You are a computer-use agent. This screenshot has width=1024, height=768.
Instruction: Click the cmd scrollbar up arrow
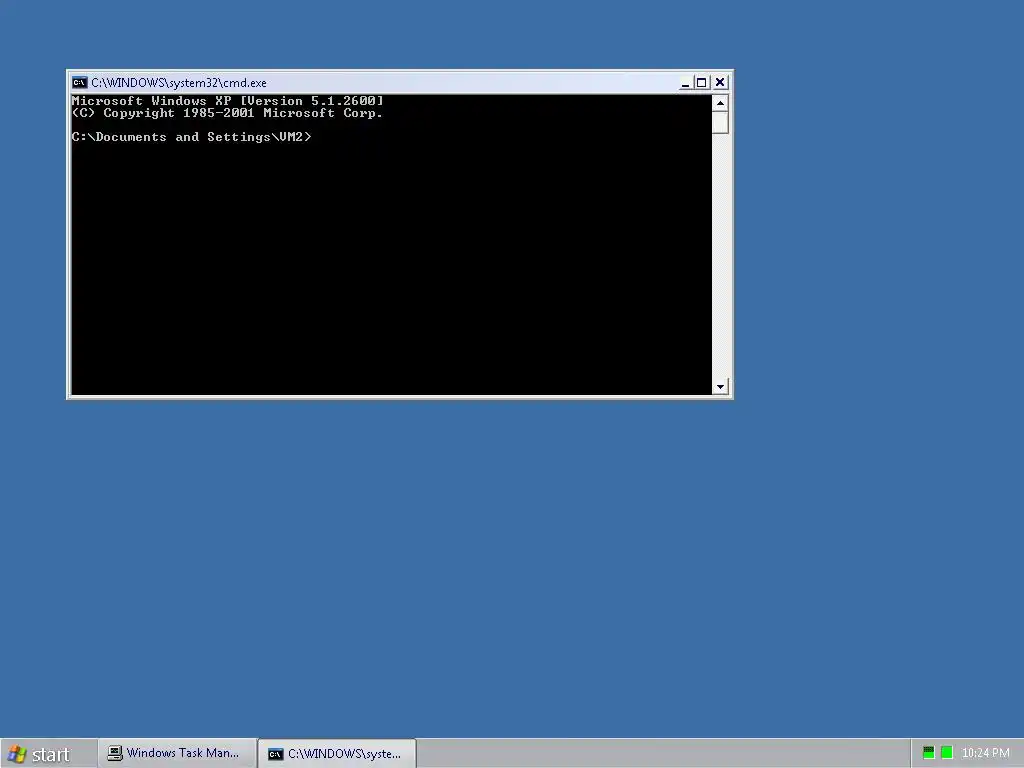click(x=720, y=103)
